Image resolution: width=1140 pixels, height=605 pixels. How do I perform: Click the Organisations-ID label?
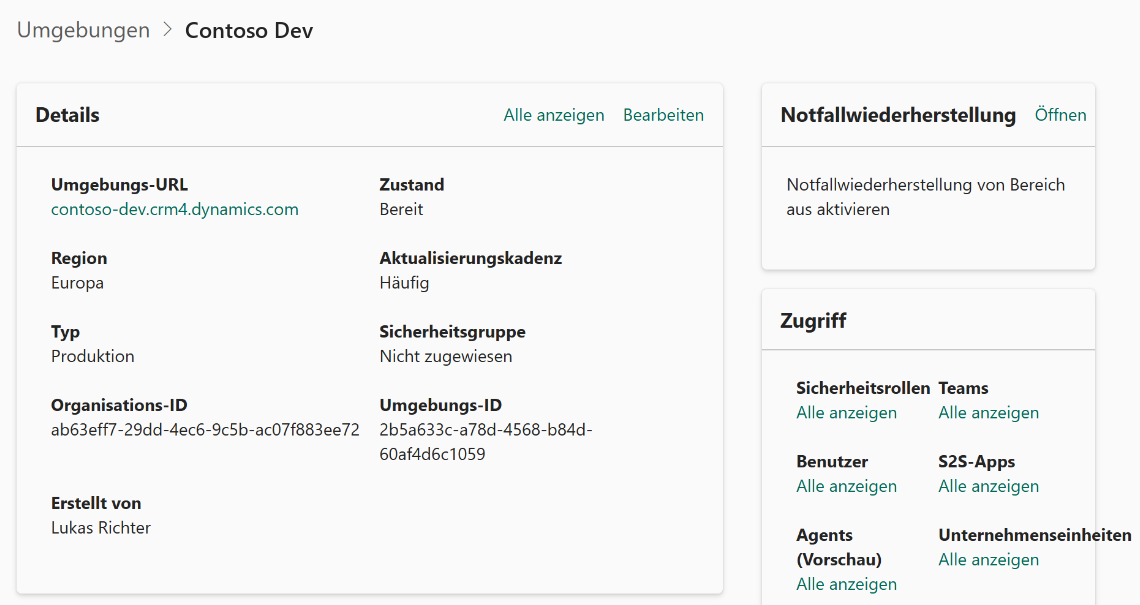tap(119, 405)
